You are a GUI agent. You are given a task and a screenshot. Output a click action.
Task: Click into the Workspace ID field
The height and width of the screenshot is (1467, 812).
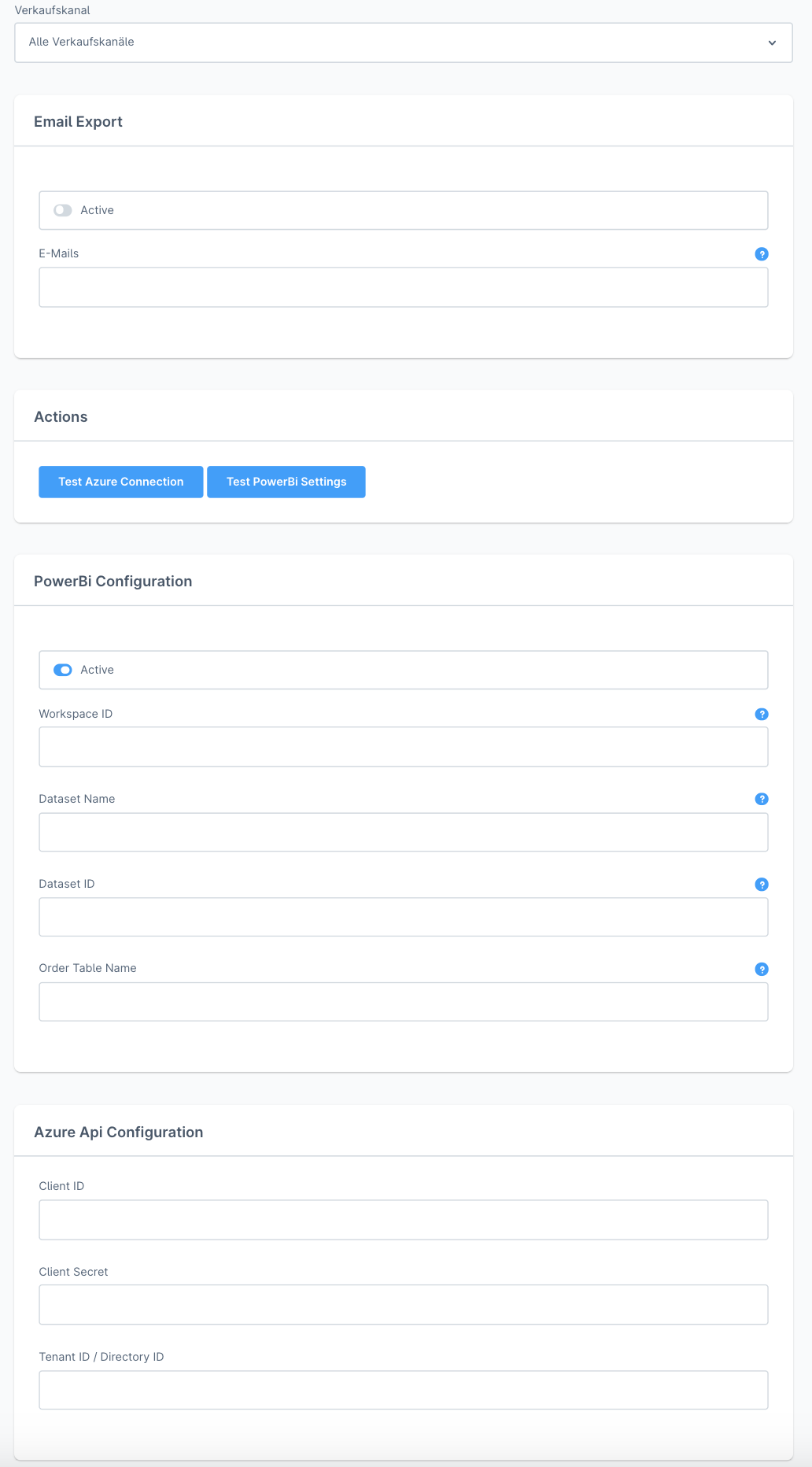[x=403, y=747]
